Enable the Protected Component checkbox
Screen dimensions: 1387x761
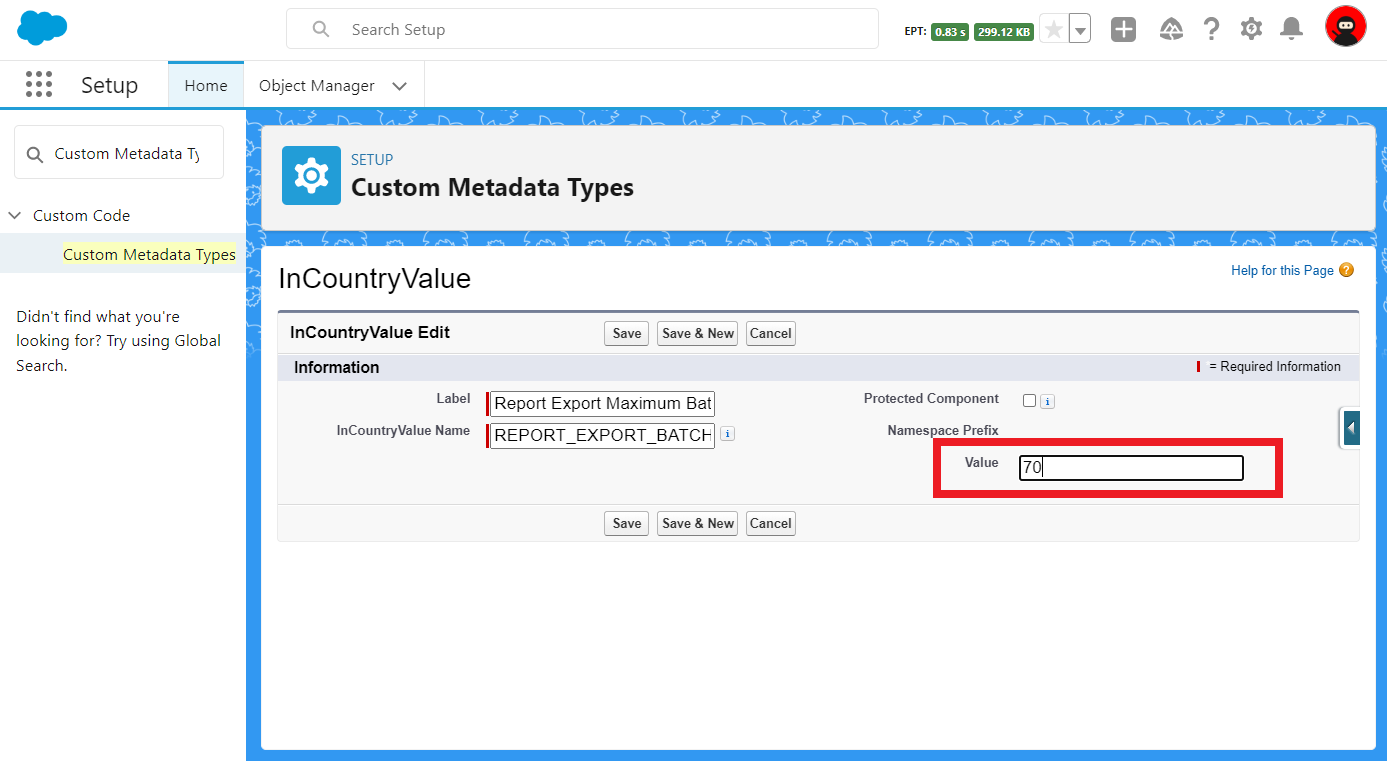[x=1029, y=399]
